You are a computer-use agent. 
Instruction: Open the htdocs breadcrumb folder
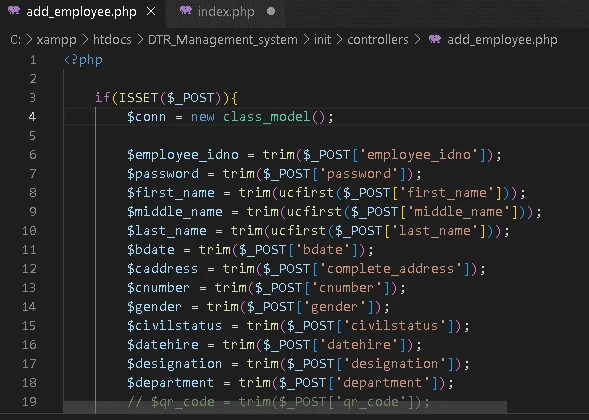(112, 40)
